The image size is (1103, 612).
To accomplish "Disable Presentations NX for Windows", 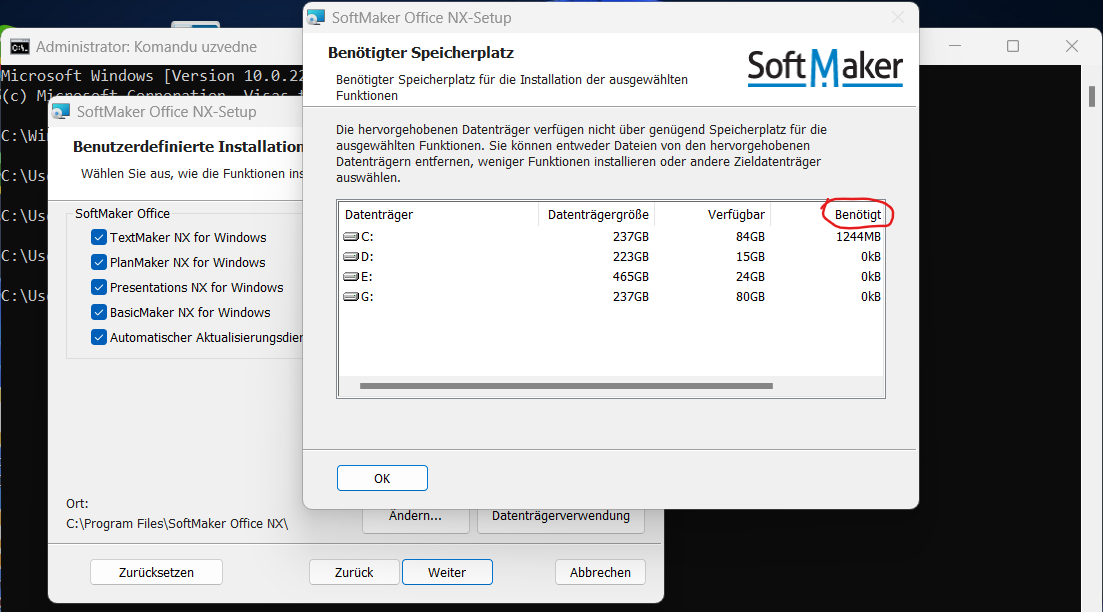I will 99,288.
